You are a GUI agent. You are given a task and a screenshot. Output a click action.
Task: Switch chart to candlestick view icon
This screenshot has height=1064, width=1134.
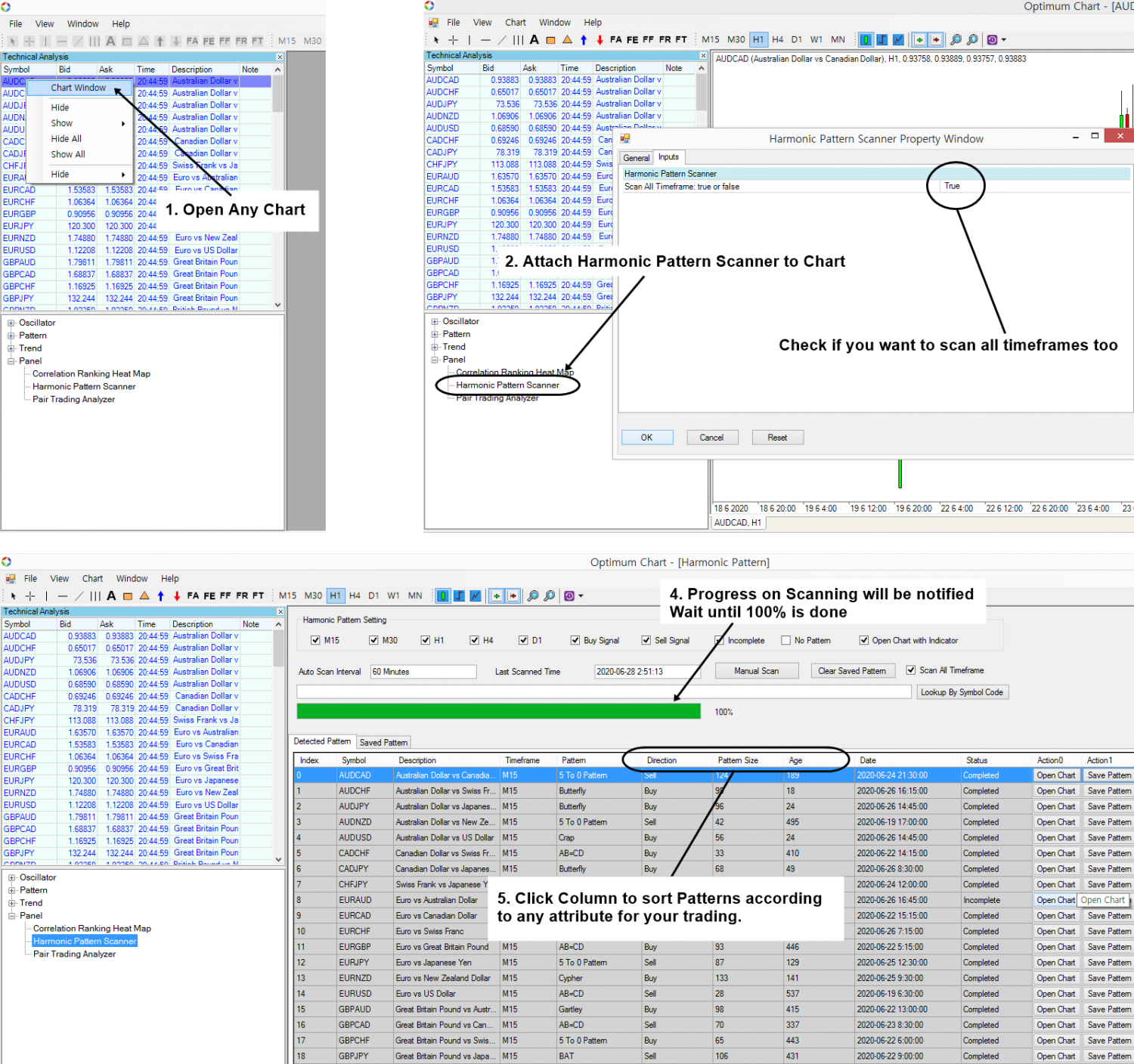tap(442, 595)
